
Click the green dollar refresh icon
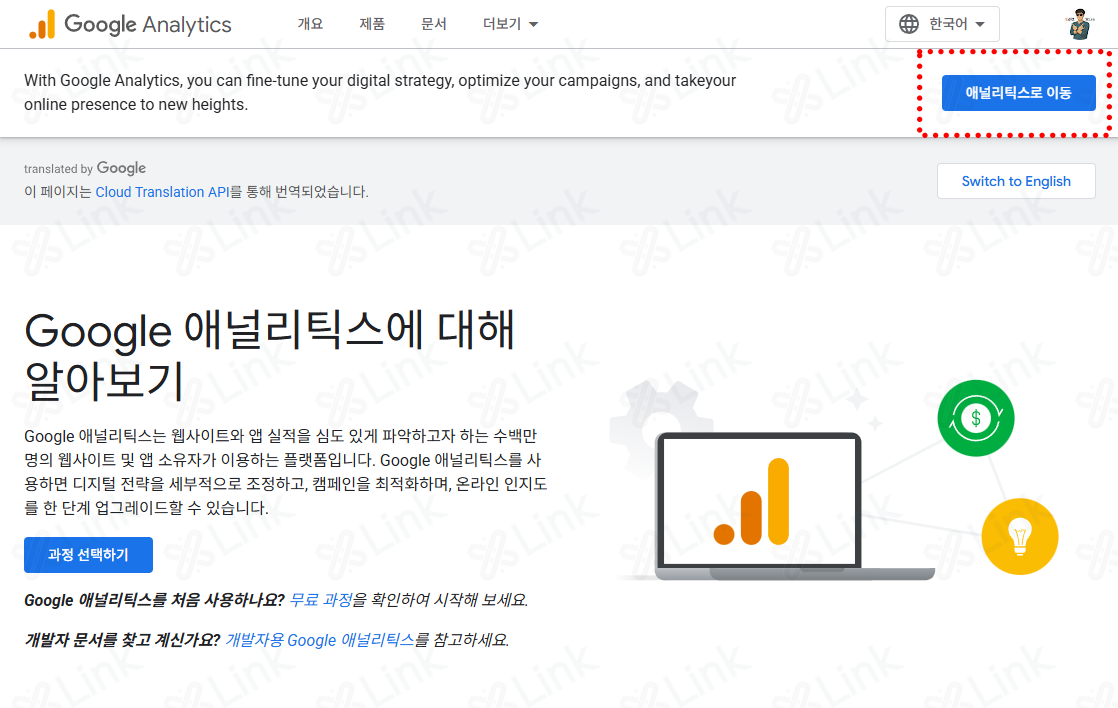(976, 418)
